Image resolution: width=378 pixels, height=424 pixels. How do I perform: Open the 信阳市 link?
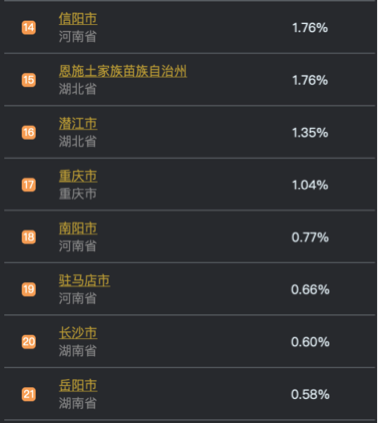[x=78, y=18]
